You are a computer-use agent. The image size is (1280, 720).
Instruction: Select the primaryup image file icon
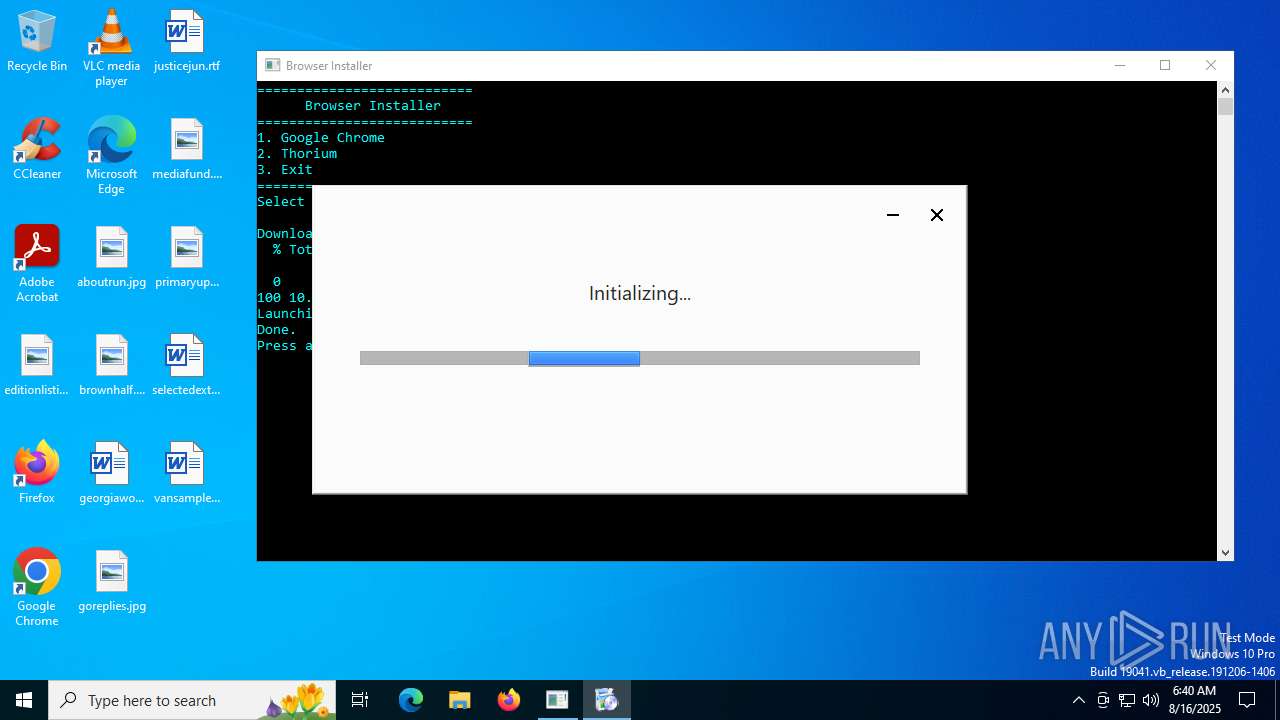(187, 258)
